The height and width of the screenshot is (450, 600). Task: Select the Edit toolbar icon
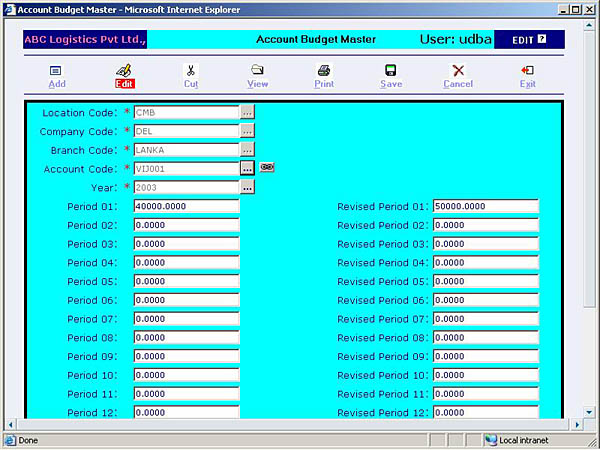click(x=124, y=71)
